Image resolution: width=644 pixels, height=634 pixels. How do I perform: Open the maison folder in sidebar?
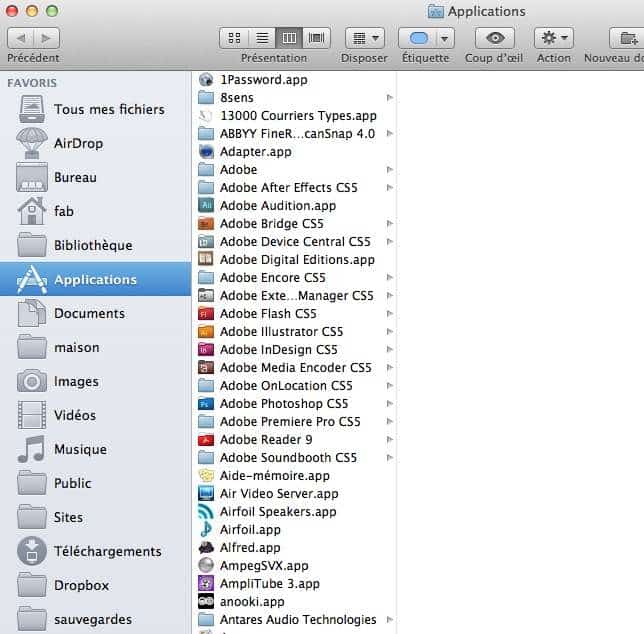click(96, 347)
